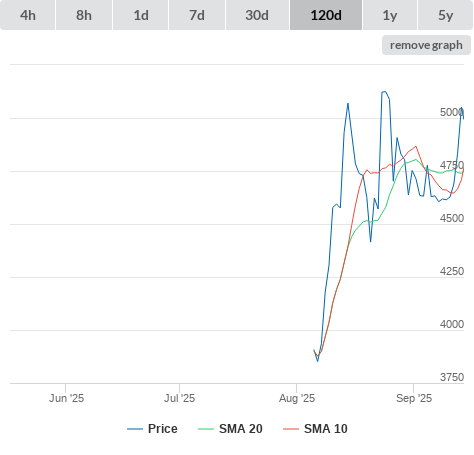The height and width of the screenshot is (455, 474).
Task: Click the highest price peak on chart
Action: [x=384, y=92]
